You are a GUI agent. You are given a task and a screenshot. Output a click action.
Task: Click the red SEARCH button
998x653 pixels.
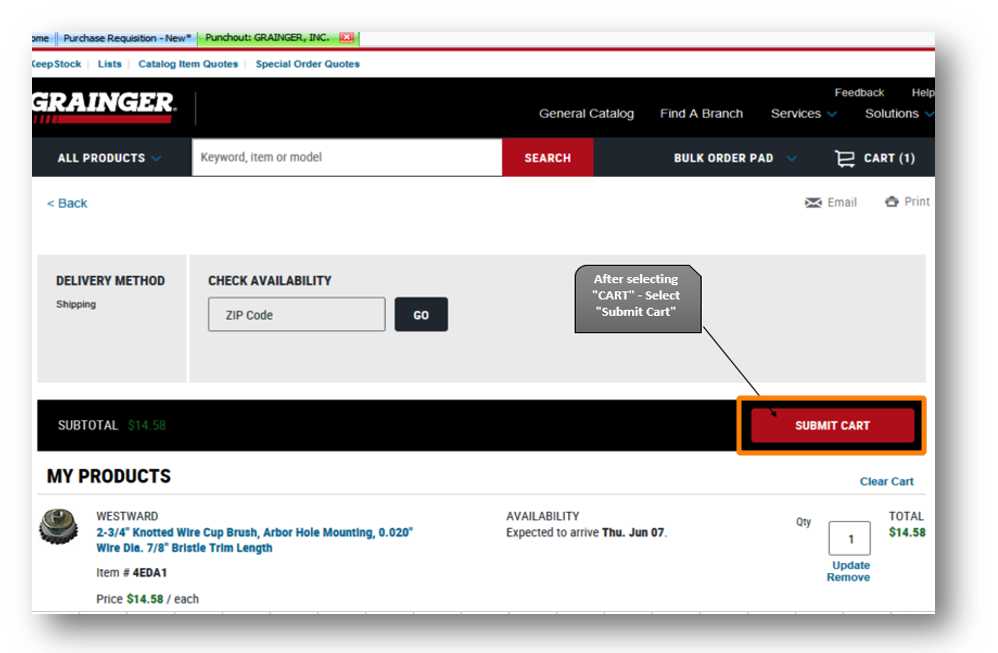[547, 157]
